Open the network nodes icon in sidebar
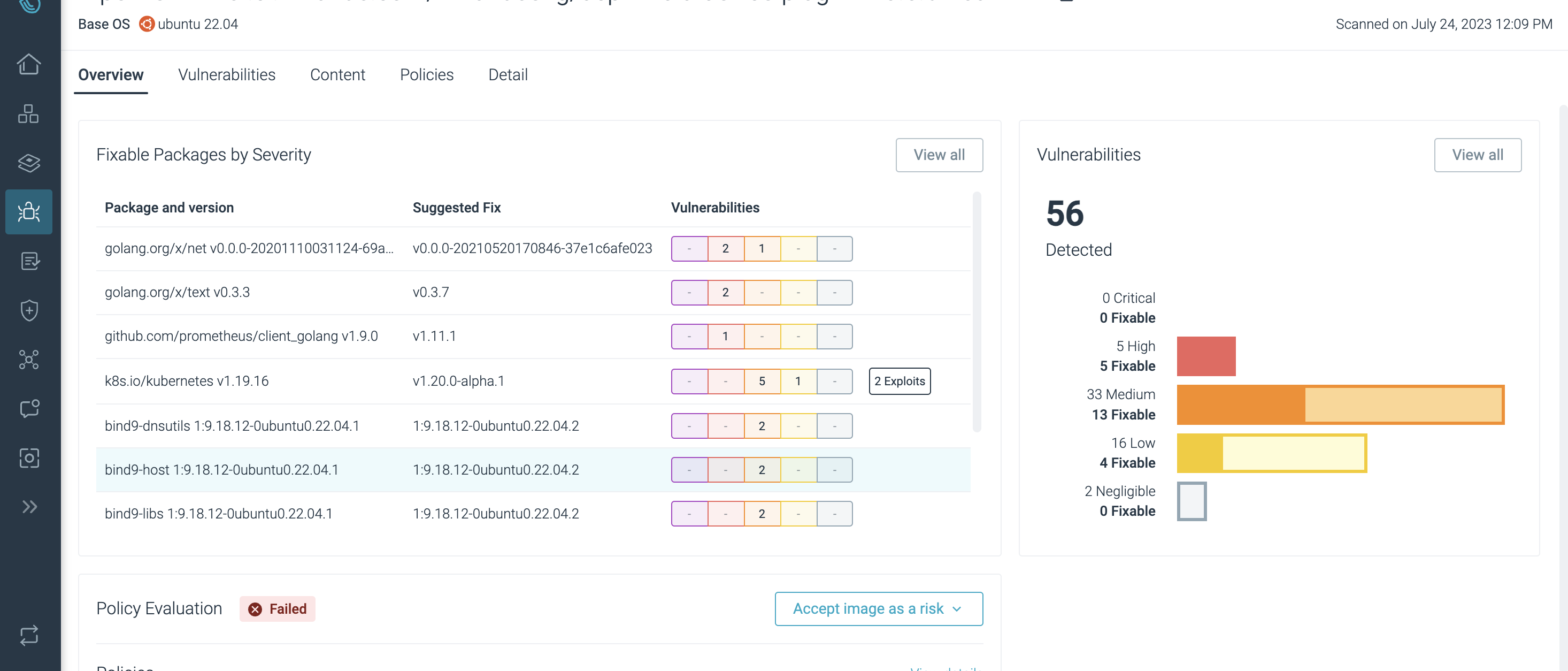The image size is (1568, 671). click(28, 359)
